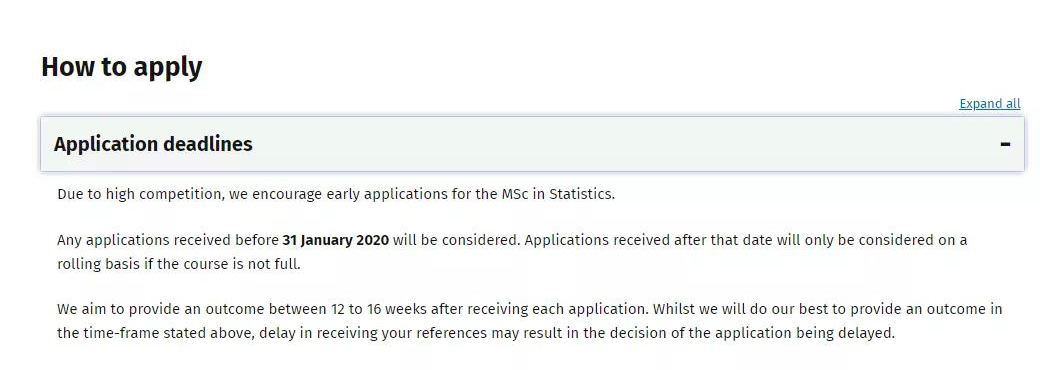Toggle the Application deadlines accordion title
The image size is (1040, 370).
[153, 144]
